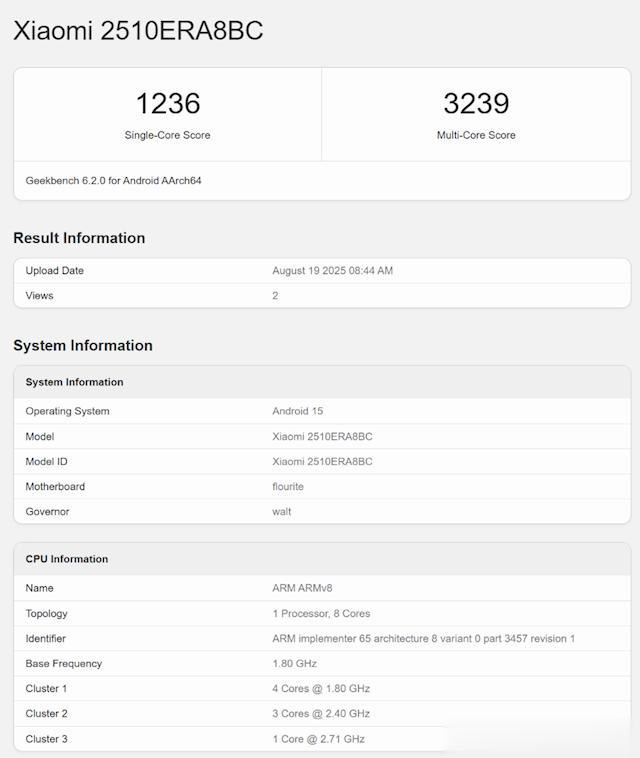The image size is (640, 758).
Task: Select the 1236 single-core score number
Action: 168,103
